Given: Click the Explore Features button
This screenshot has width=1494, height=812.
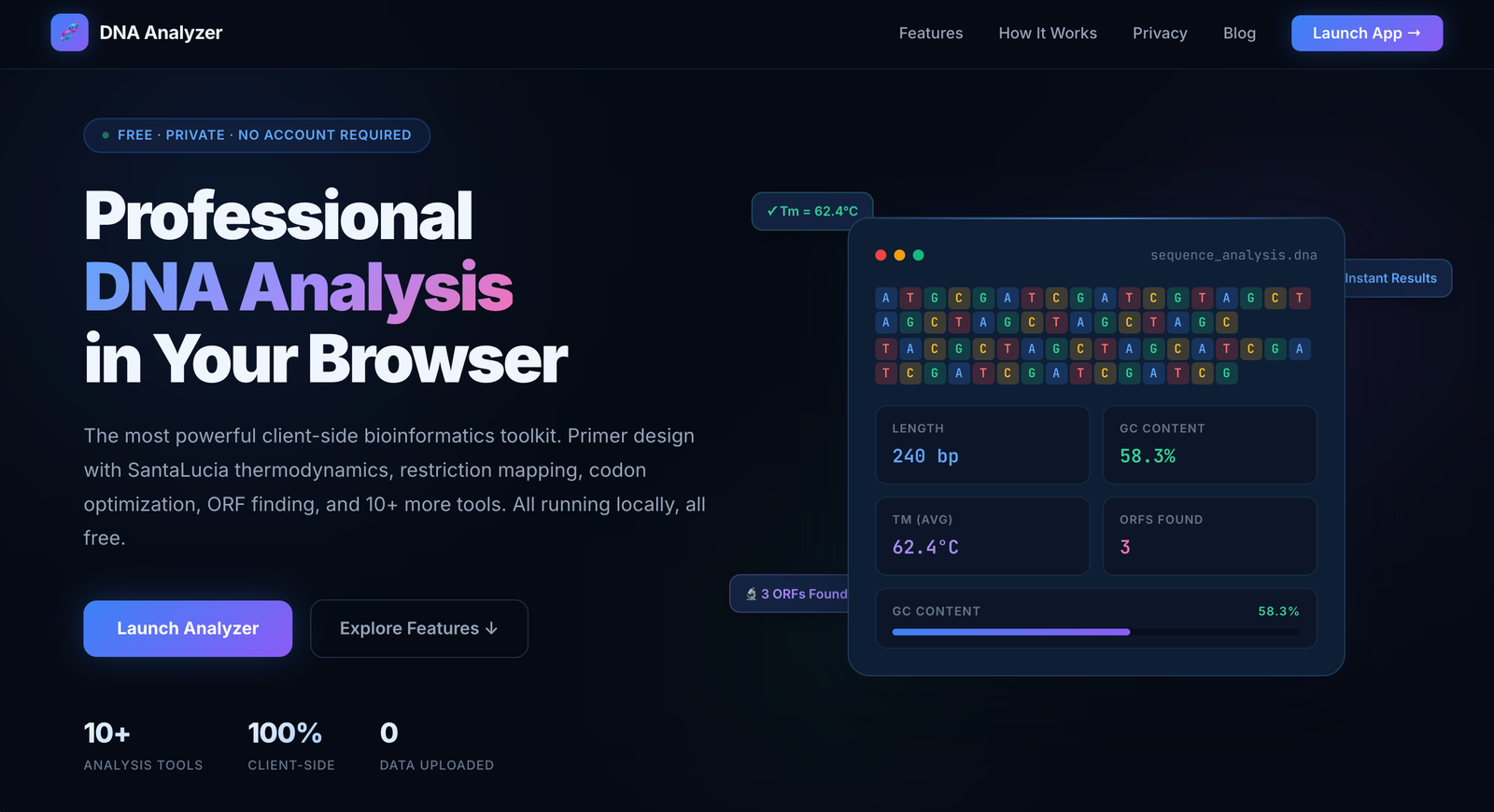Looking at the screenshot, I should tap(419, 628).
